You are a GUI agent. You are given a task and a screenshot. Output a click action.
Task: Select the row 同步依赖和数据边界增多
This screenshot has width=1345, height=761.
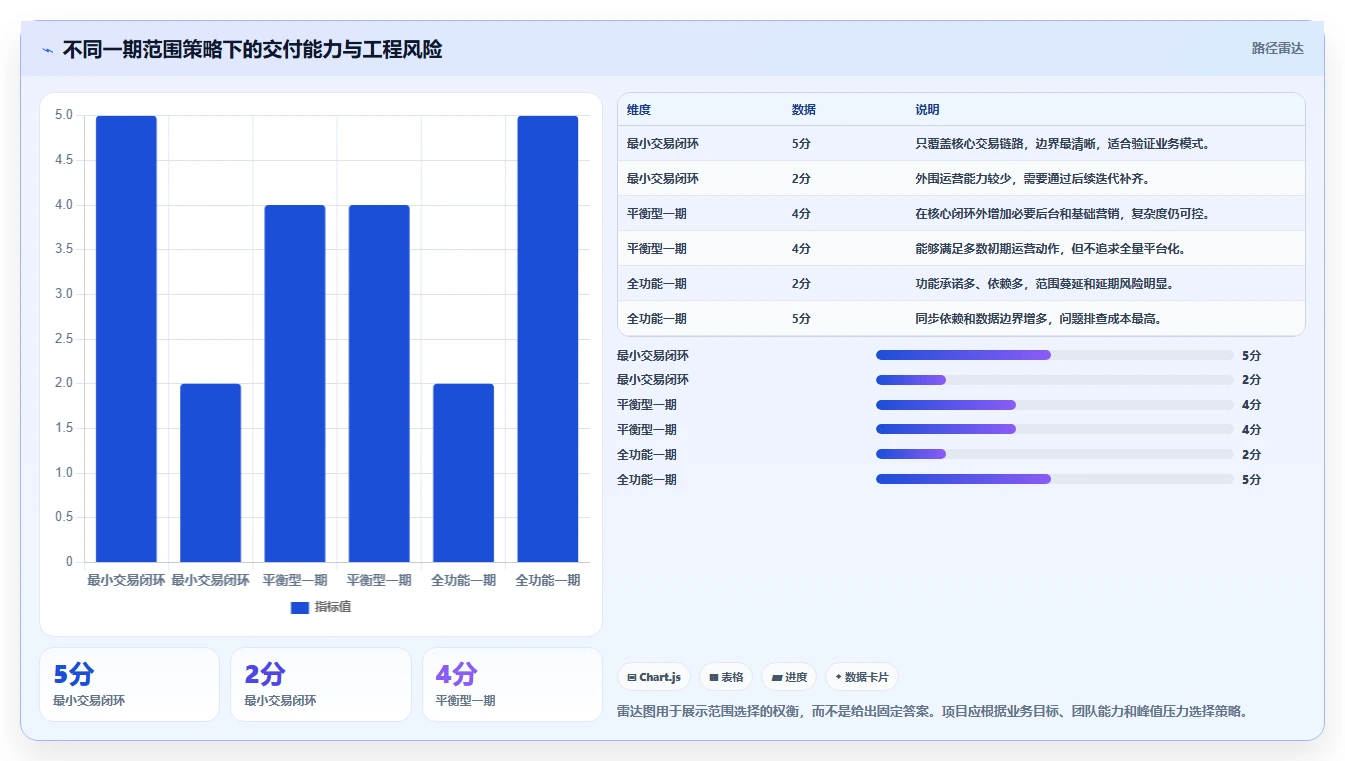(x=961, y=319)
